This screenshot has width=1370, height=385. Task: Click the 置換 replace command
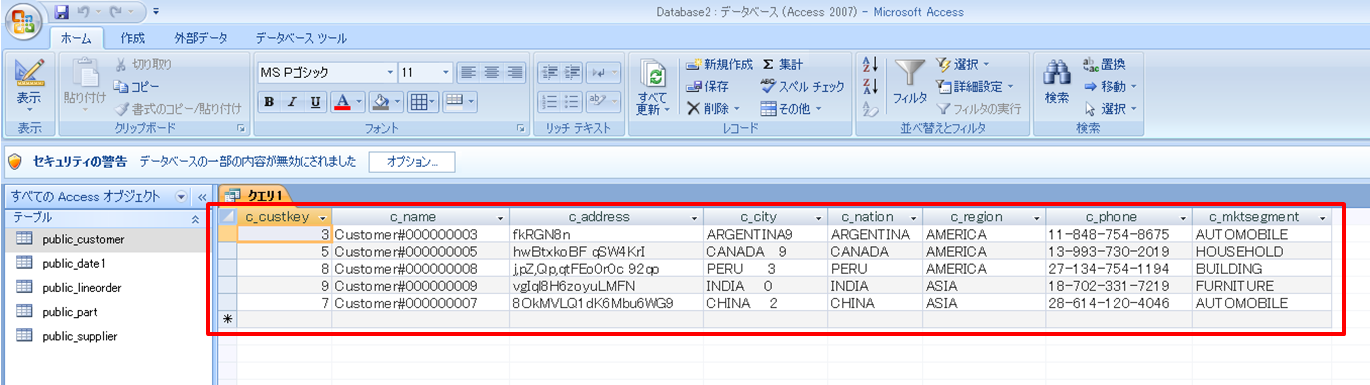coord(1105,64)
